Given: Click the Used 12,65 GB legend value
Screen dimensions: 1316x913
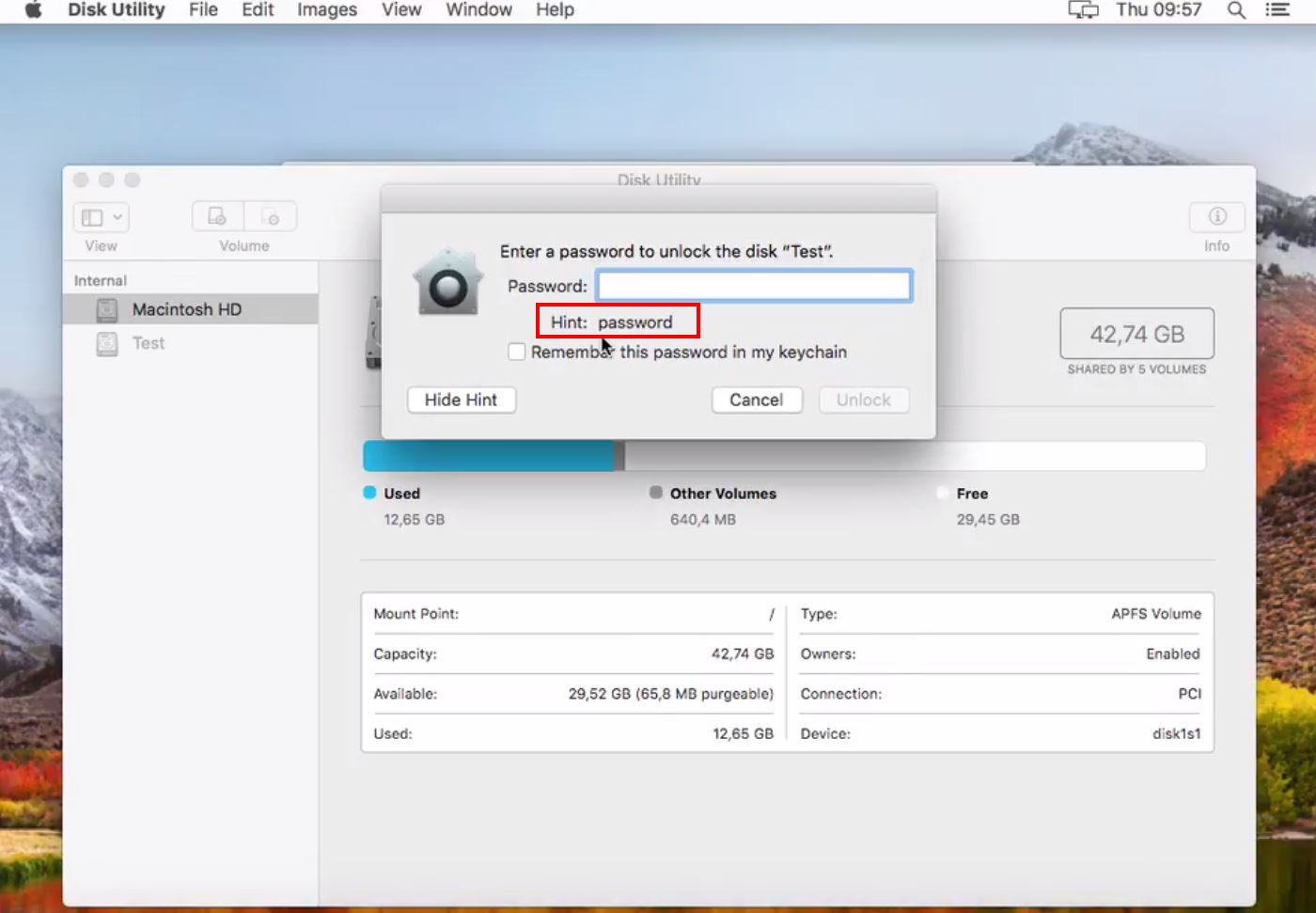Looking at the screenshot, I should tap(415, 519).
